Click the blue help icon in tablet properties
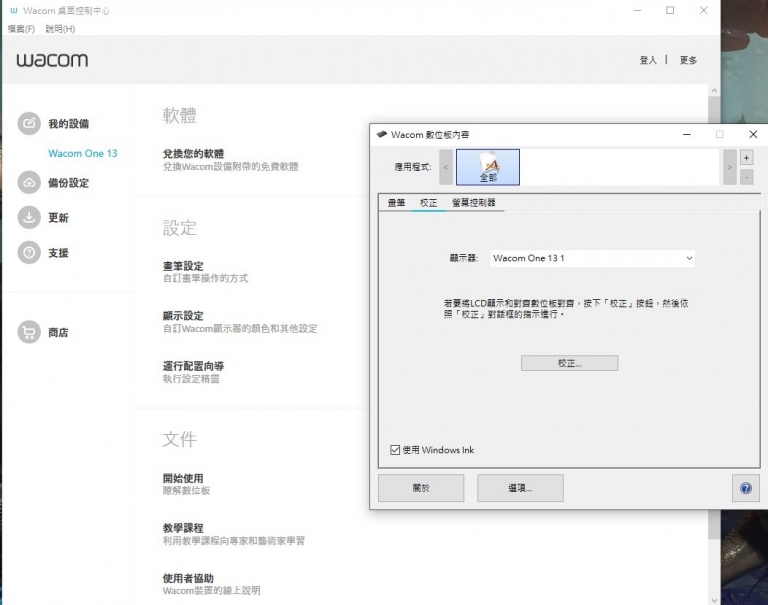The image size is (768, 605). [x=745, y=488]
